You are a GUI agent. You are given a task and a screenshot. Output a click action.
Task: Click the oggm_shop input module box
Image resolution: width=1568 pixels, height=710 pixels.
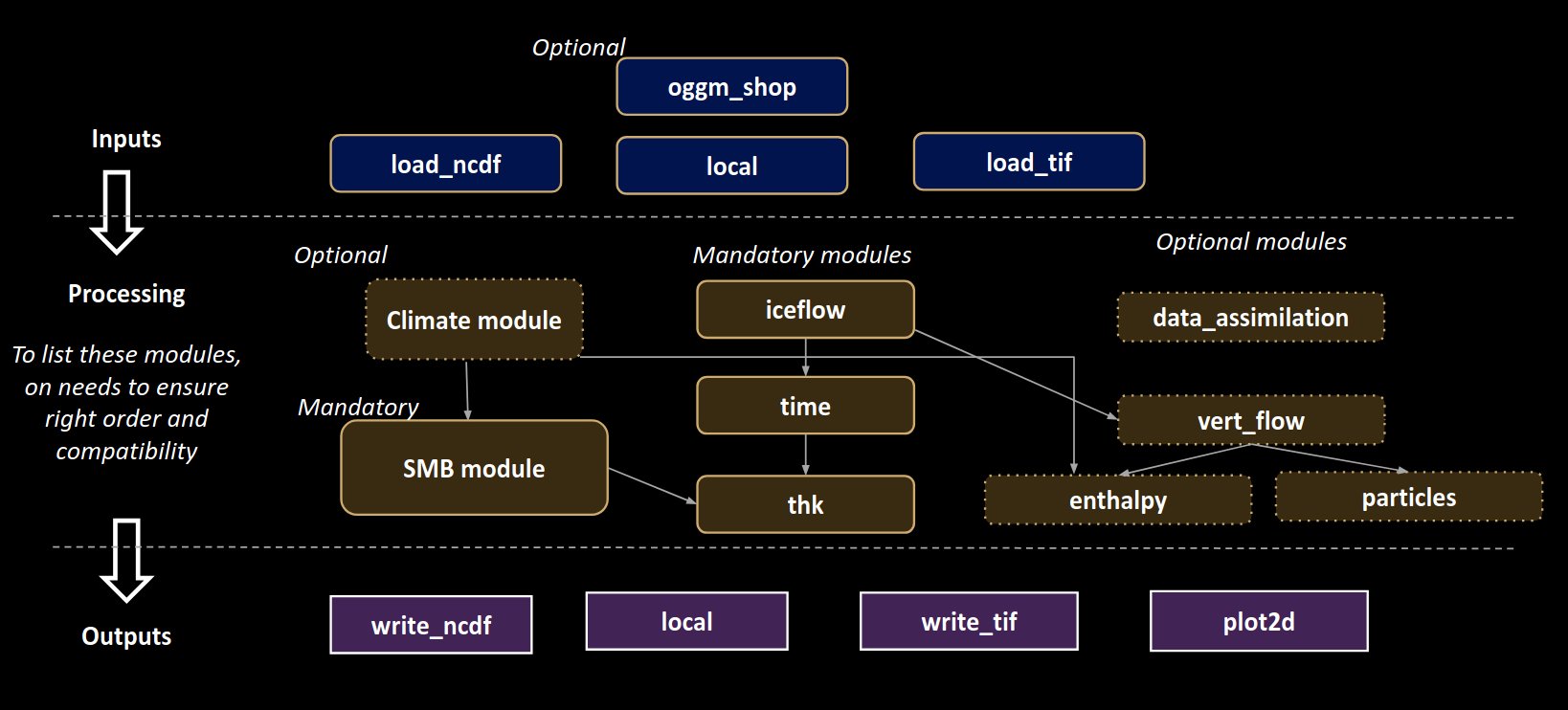732,87
